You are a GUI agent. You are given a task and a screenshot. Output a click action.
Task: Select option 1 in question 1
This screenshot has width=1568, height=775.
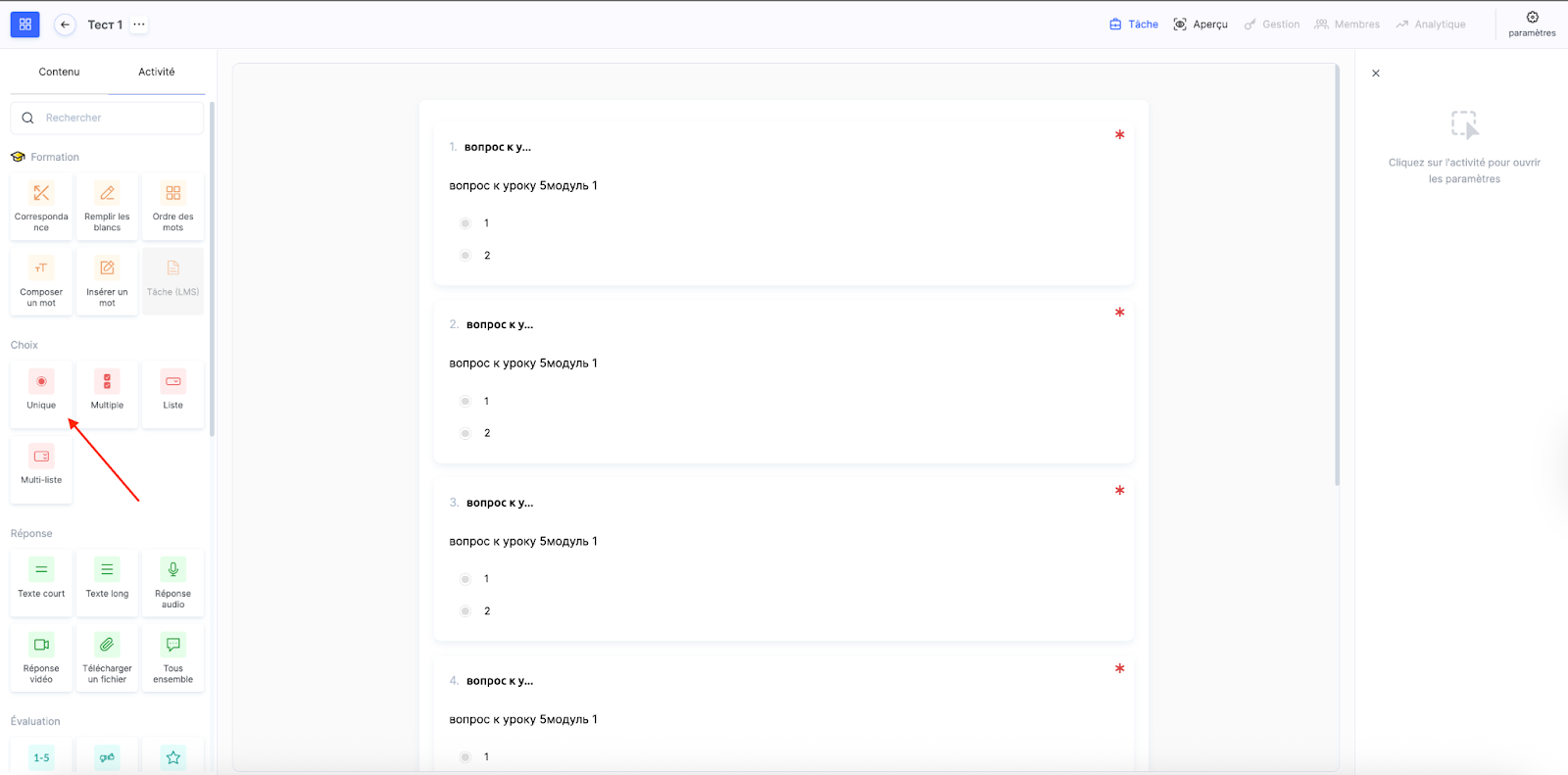tap(465, 223)
